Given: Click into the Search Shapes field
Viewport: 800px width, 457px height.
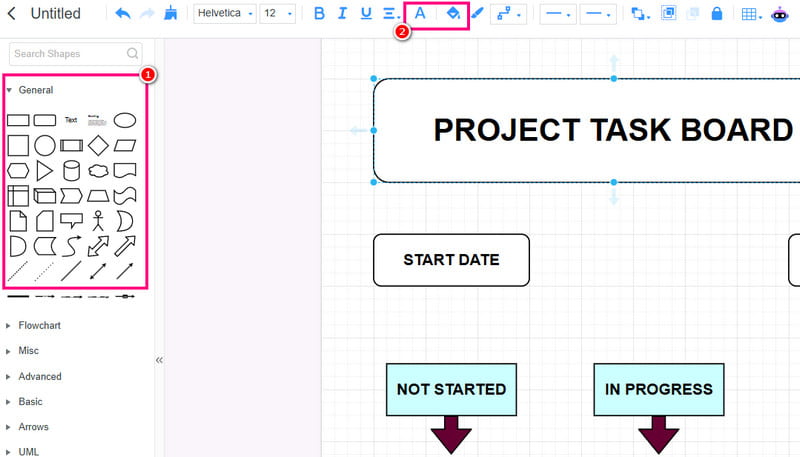Looking at the screenshot, I should (x=76, y=54).
